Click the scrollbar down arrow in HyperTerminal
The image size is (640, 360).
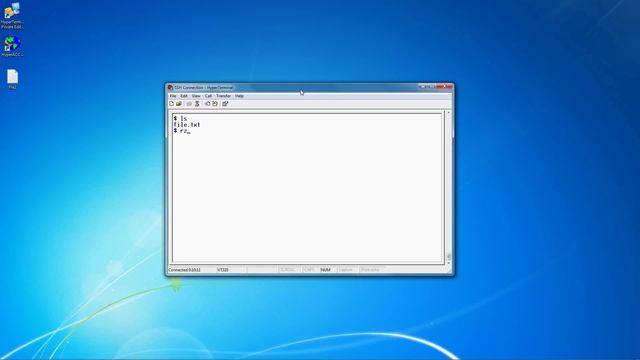coord(449,263)
